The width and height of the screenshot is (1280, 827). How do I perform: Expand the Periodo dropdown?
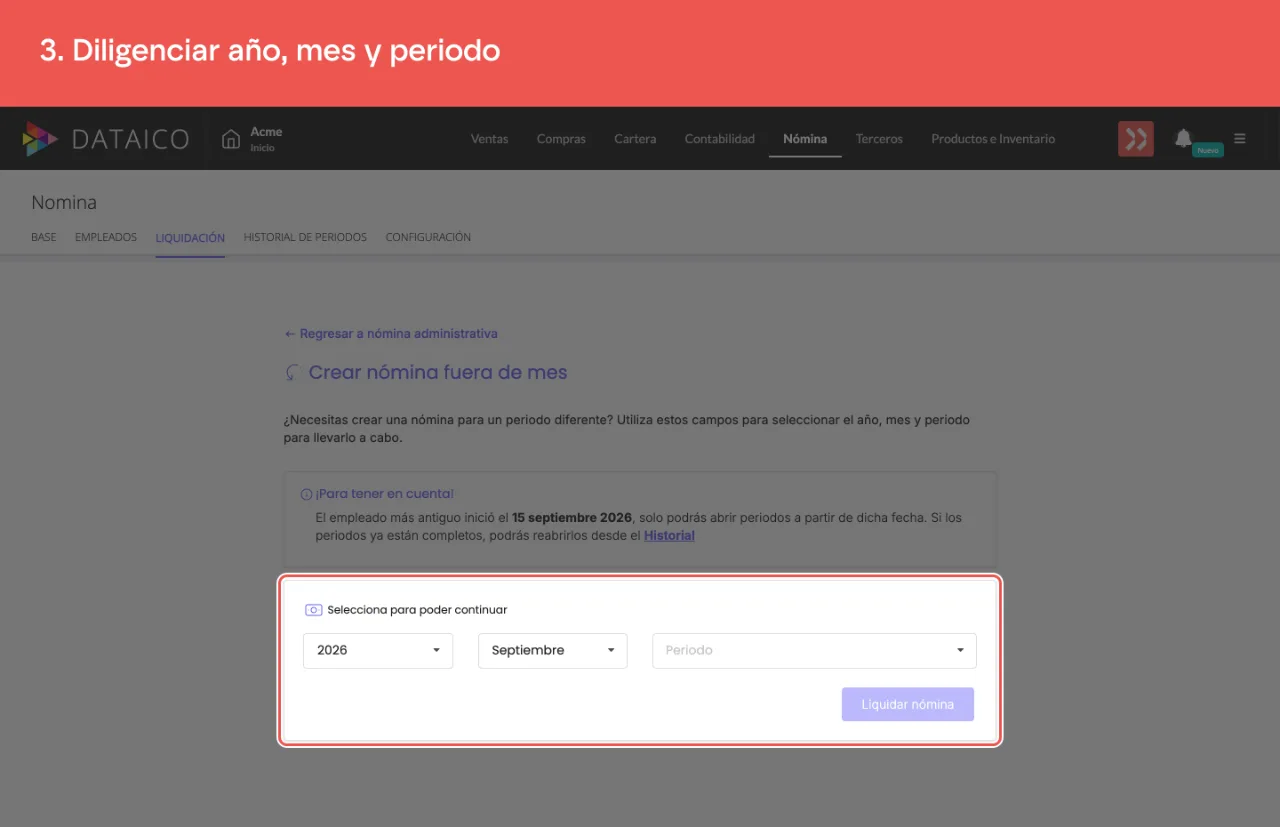tap(814, 650)
